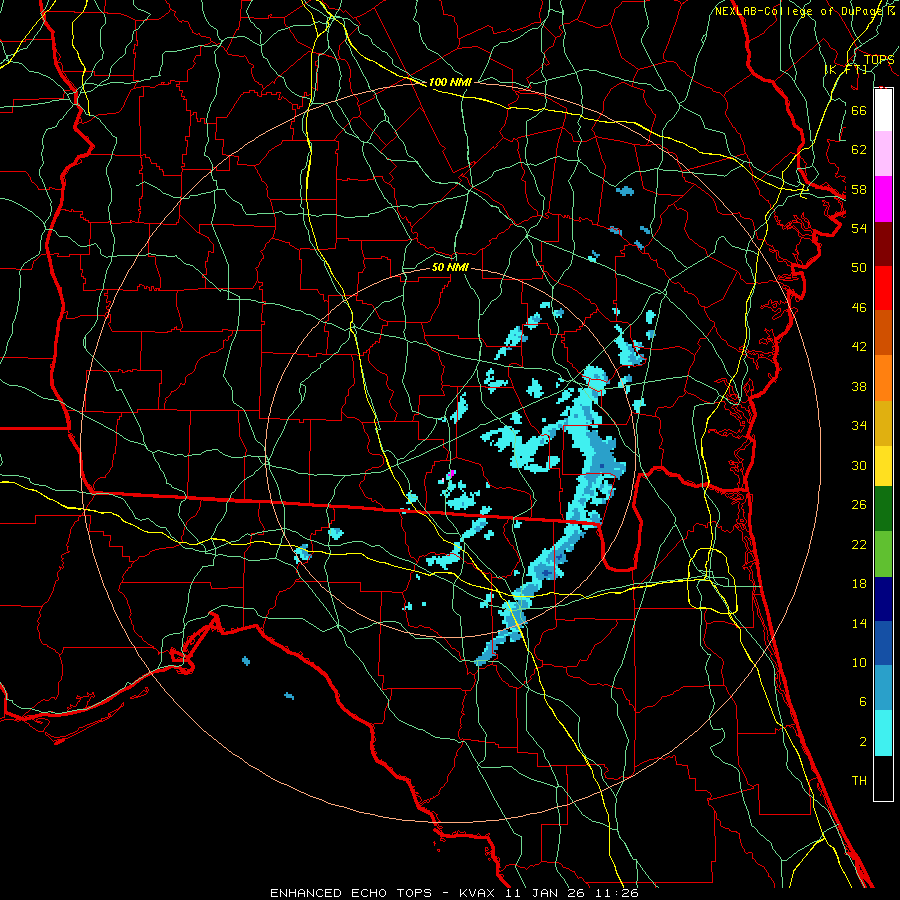Click the legend value "66"
Image resolution: width=900 pixels, height=900 pixels.
859,110
